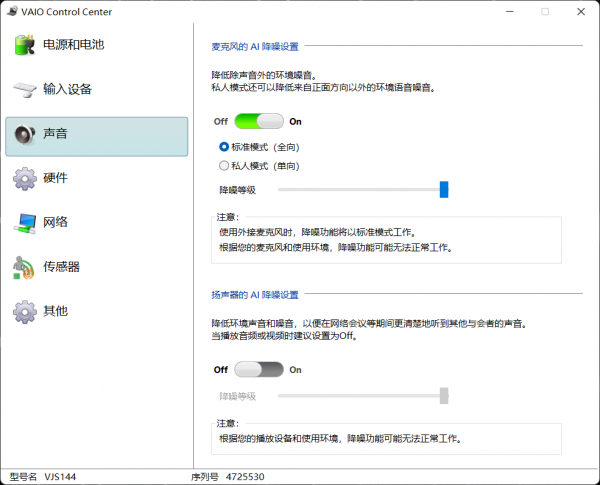Image resolution: width=600 pixels, height=485 pixels.
Task: Click the gear icon next to 硬件
Action: pos(25,178)
